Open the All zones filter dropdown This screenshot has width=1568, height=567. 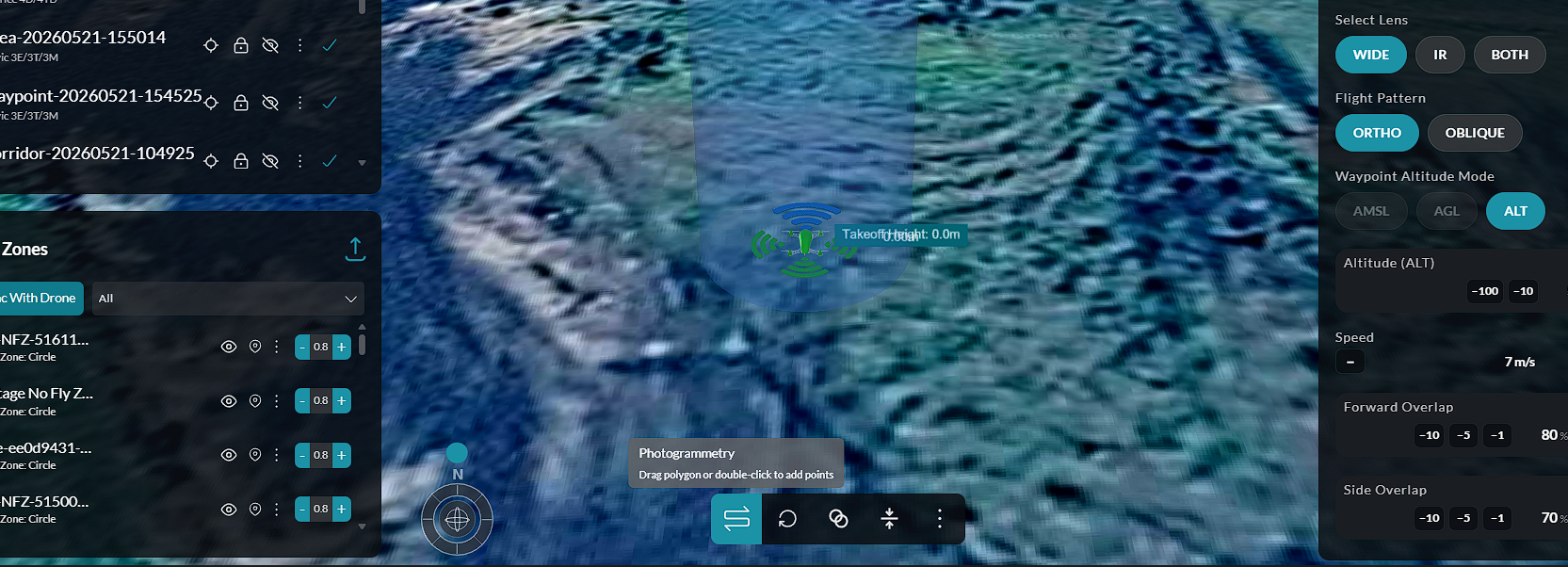click(x=228, y=299)
